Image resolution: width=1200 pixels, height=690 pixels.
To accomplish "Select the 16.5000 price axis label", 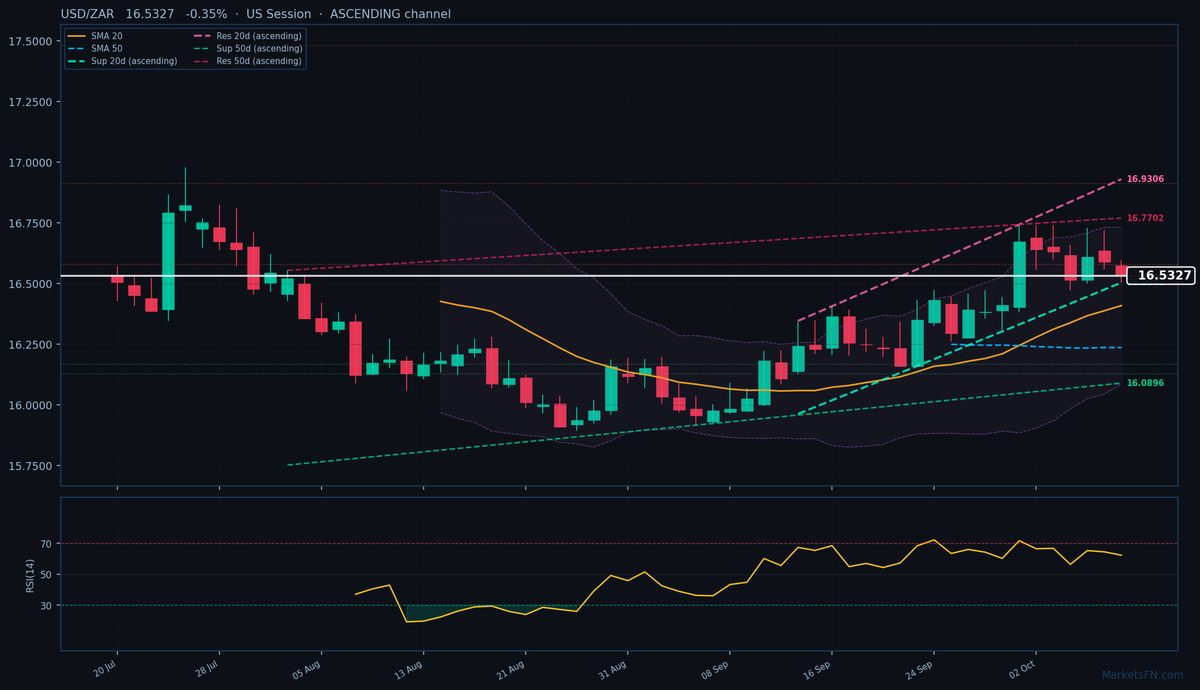I will coord(30,284).
